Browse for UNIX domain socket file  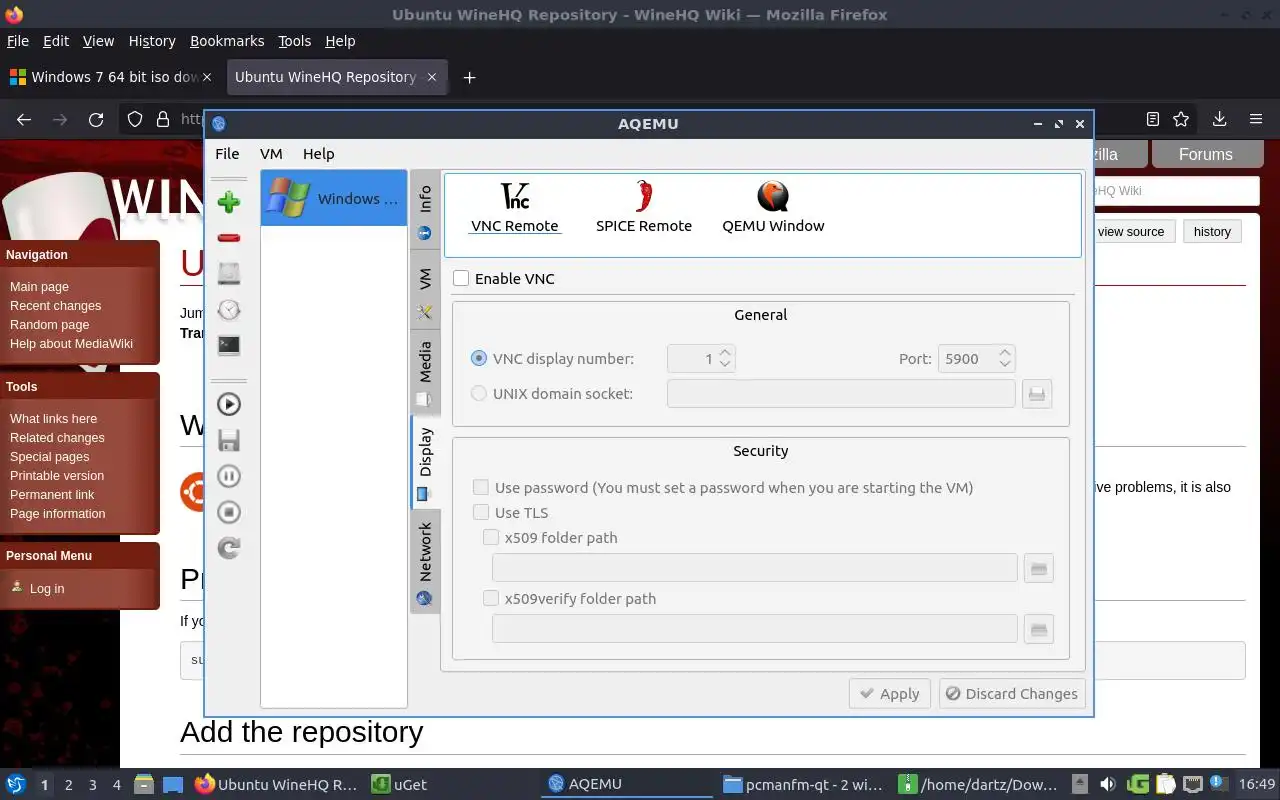coord(1037,394)
